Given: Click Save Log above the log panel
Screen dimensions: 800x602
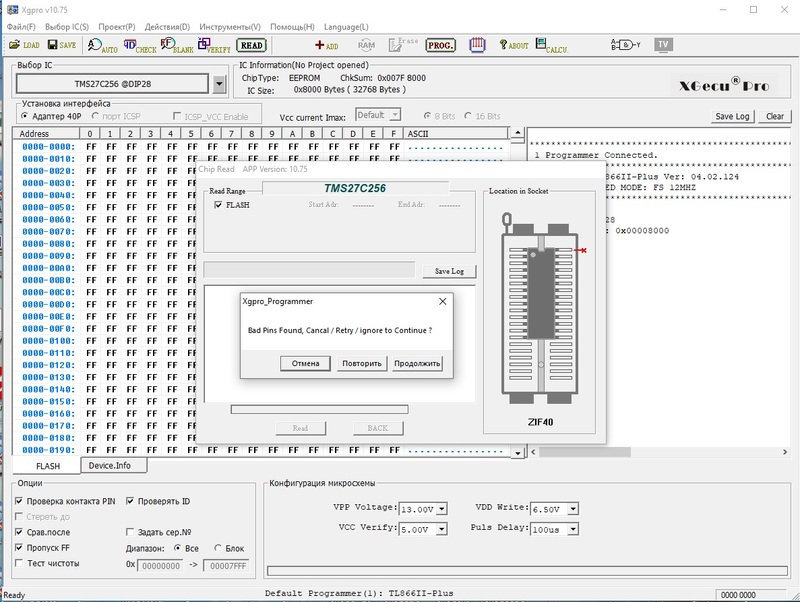Looking at the screenshot, I should coord(732,116).
